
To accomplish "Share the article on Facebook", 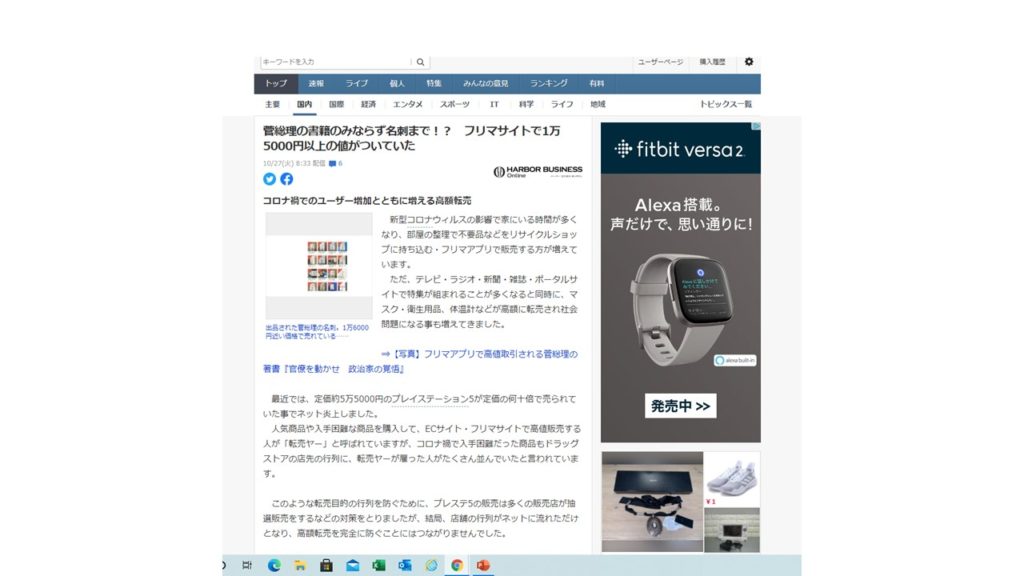I will [286, 179].
